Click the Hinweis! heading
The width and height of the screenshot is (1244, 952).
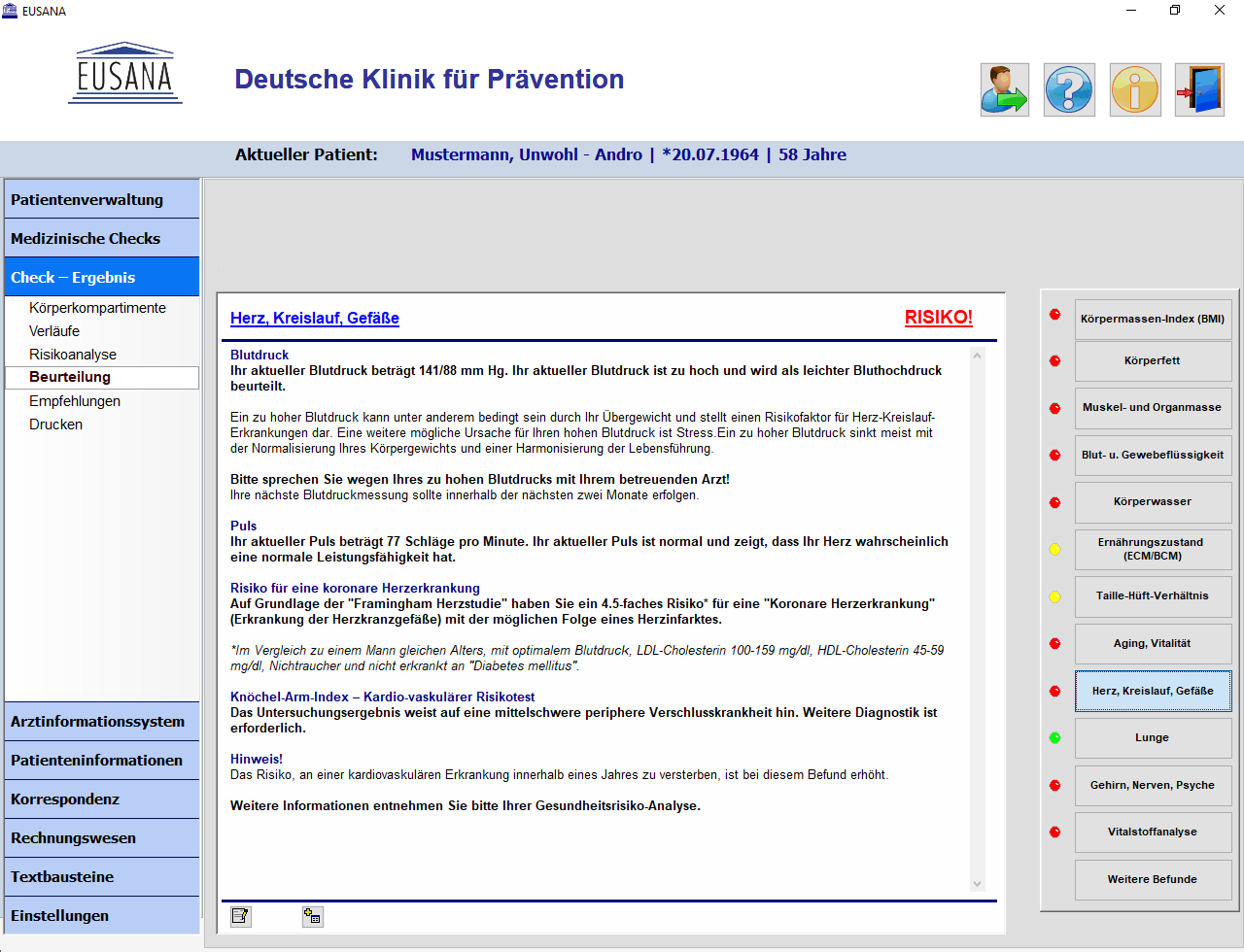pos(257,759)
